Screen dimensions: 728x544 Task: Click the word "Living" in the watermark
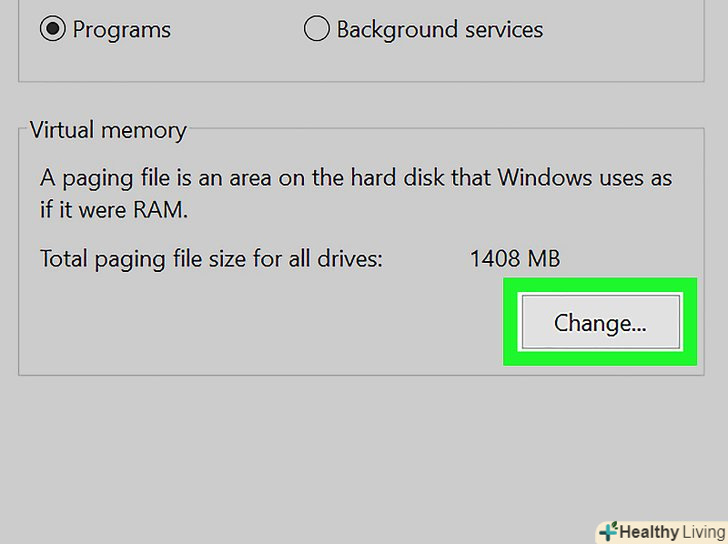697,531
